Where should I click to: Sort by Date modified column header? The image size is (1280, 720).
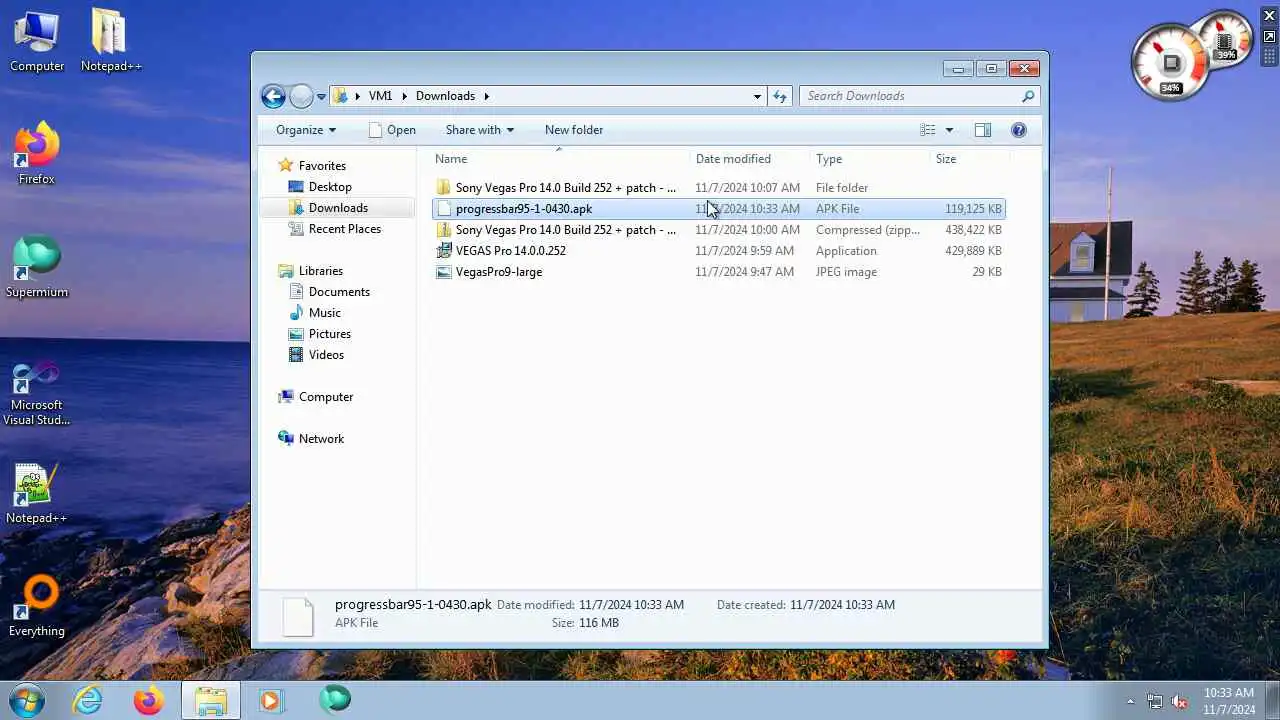(750, 159)
